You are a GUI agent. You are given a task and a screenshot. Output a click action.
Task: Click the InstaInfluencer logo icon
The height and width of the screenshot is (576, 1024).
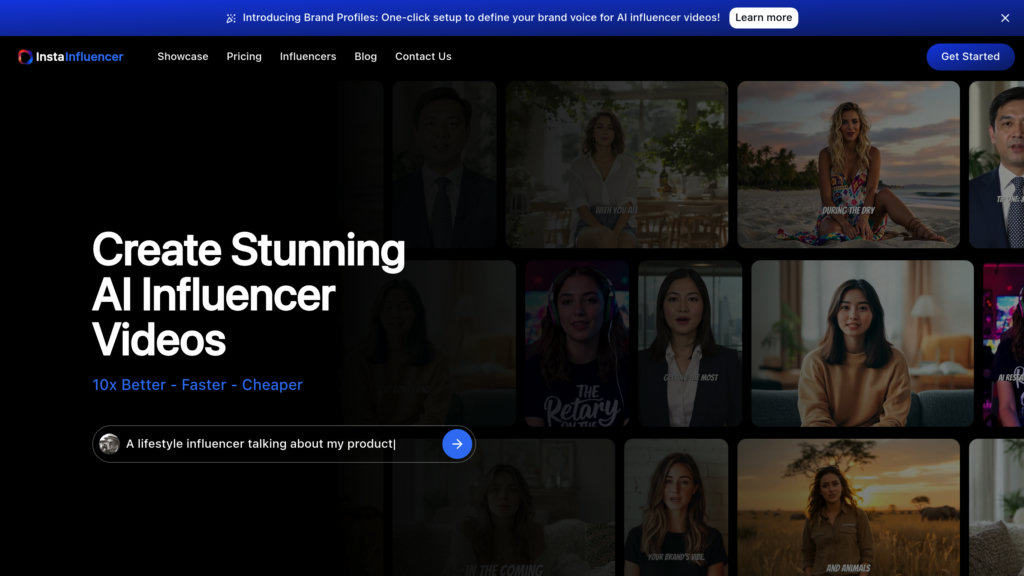click(x=25, y=57)
